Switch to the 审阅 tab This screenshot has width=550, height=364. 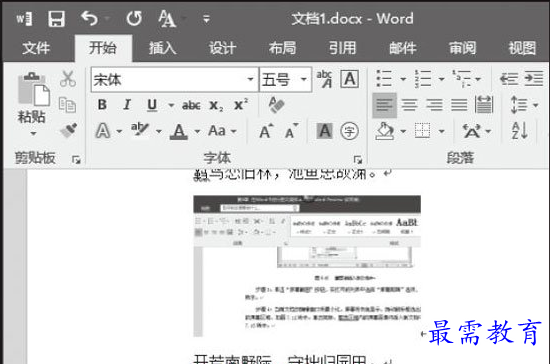click(463, 48)
